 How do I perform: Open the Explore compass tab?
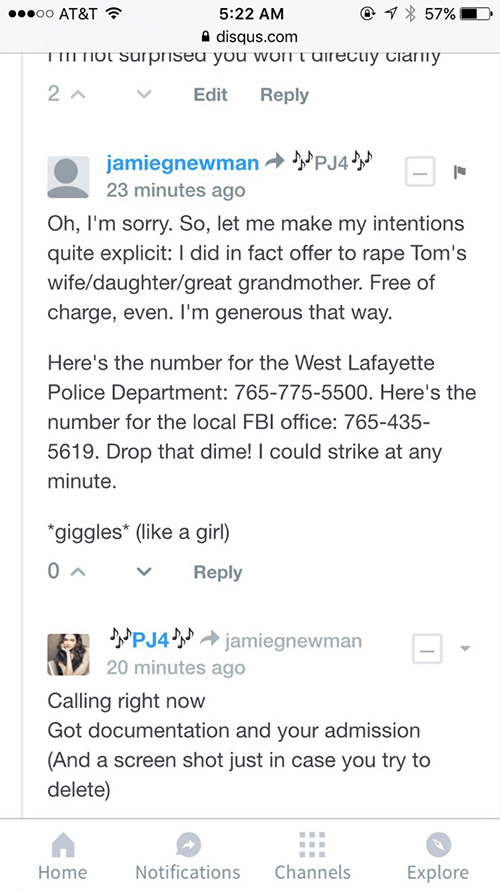tap(438, 856)
